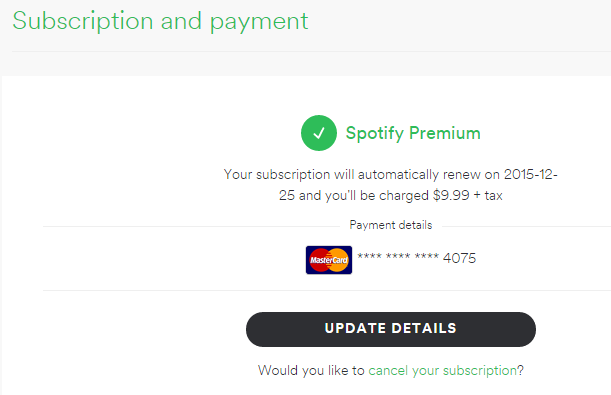Click the 2015-12- renewal date text
Viewport: 611px width, 395px height.
[x=530, y=174]
